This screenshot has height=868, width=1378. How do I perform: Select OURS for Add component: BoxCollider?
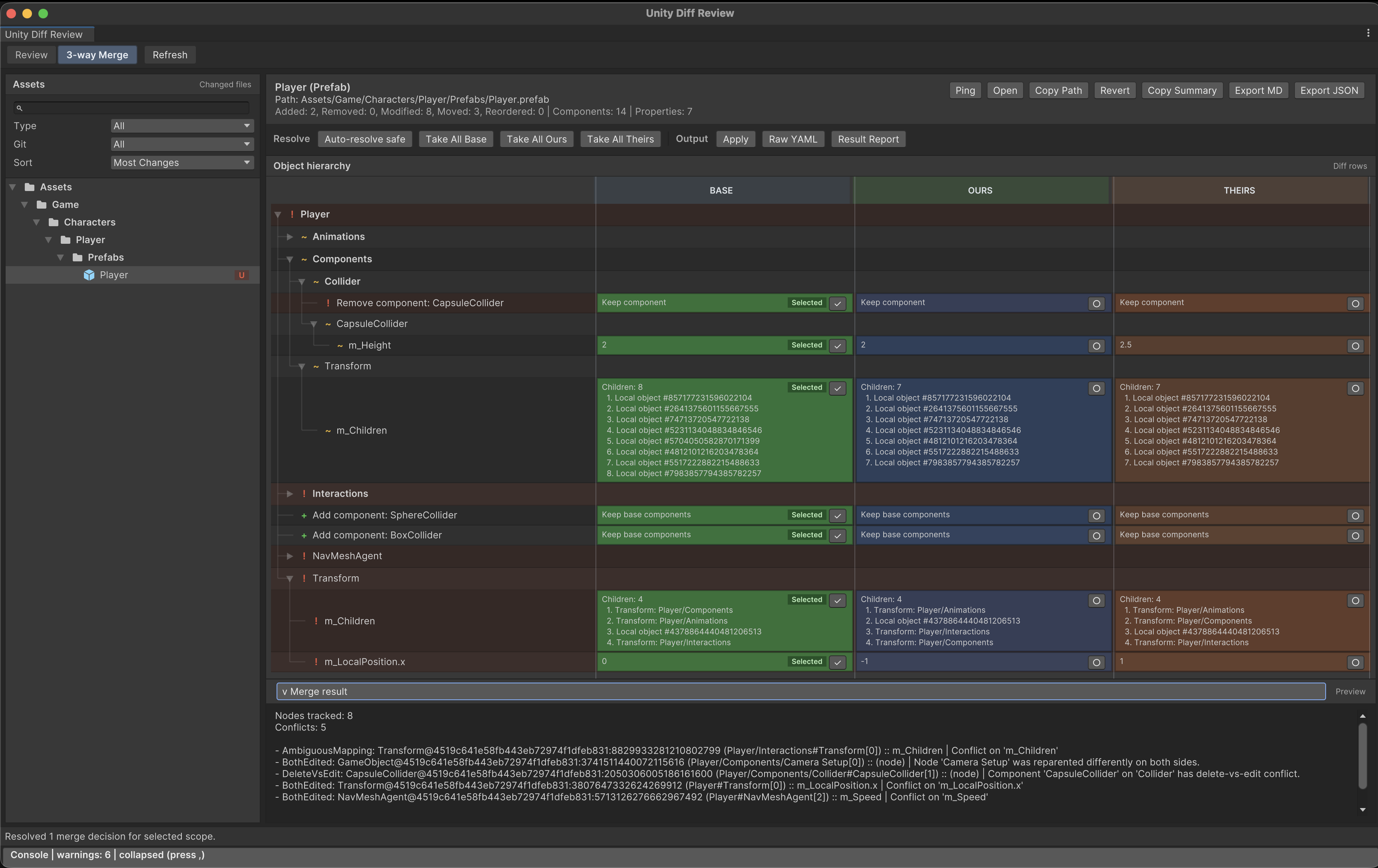tap(1097, 536)
